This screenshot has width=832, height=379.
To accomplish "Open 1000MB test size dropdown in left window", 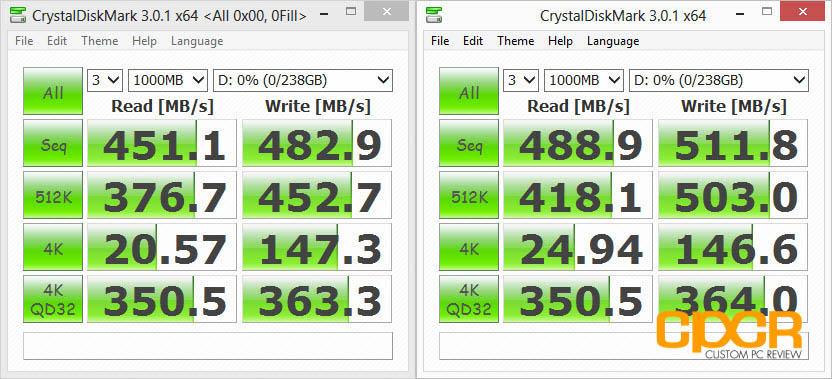I will point(168,81).
